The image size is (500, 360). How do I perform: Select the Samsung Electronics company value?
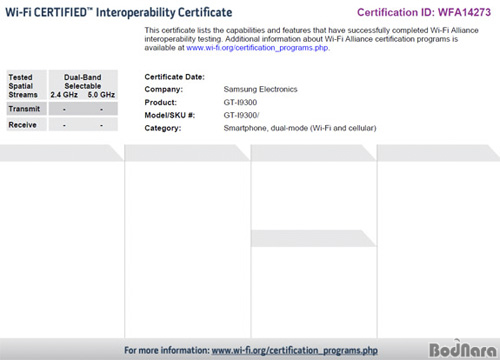pos(260,89)
